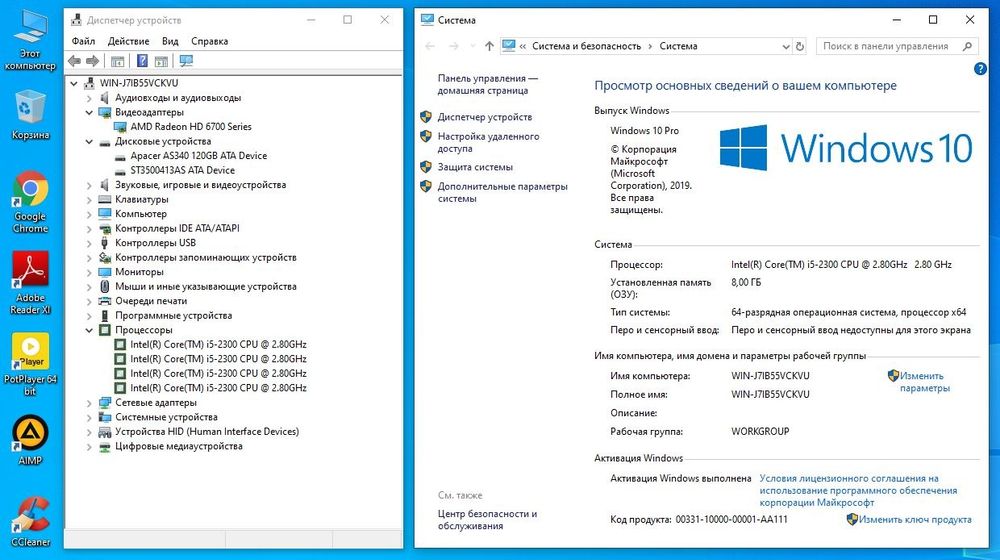This screenshot has width=1000, height=560.
Task: Click Система и безопасность breadcrumb
Action: (x=586, y=46)
